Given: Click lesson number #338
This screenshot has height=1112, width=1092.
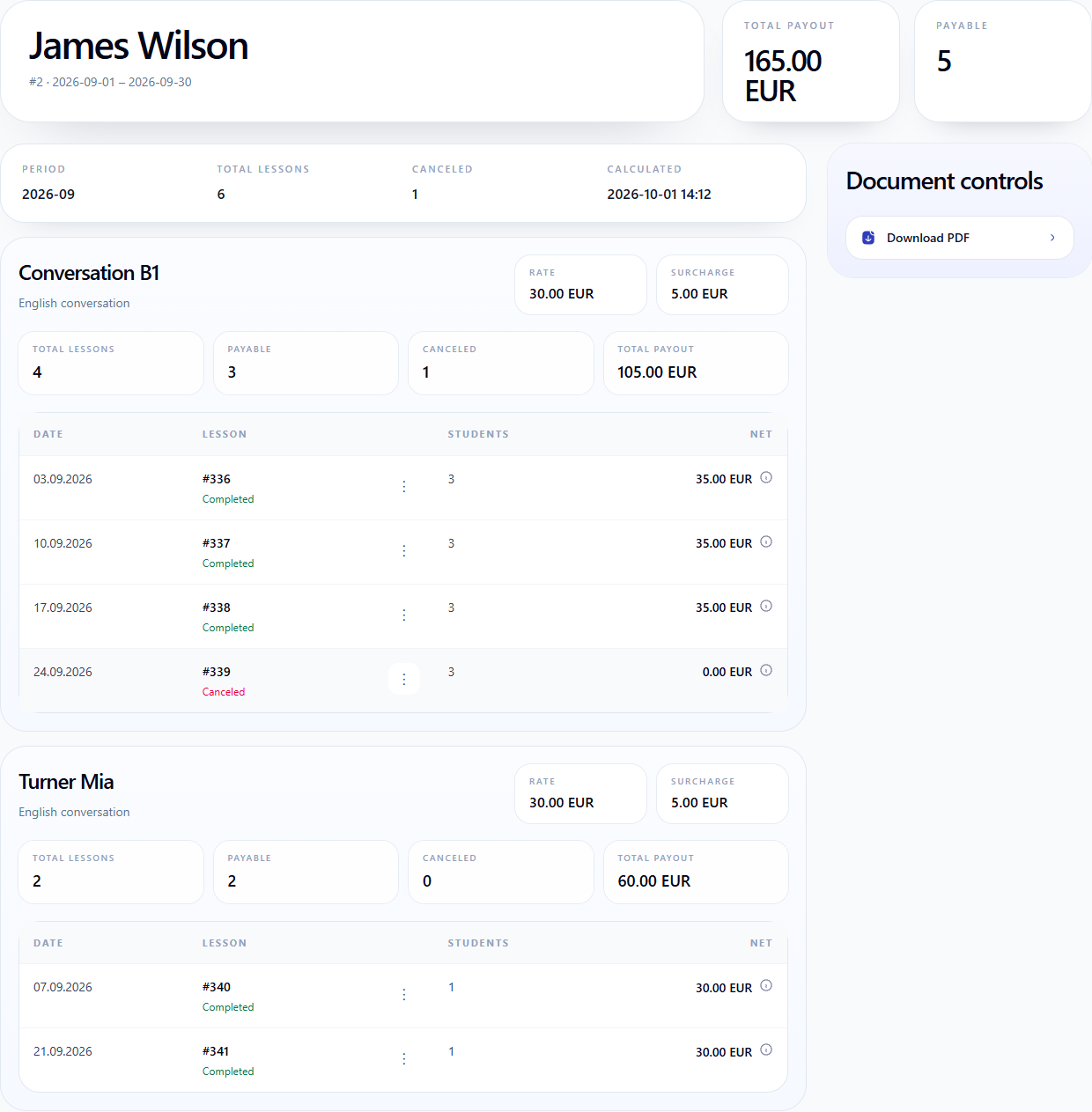Looking at the screenshot, I should tap(217, 608).
